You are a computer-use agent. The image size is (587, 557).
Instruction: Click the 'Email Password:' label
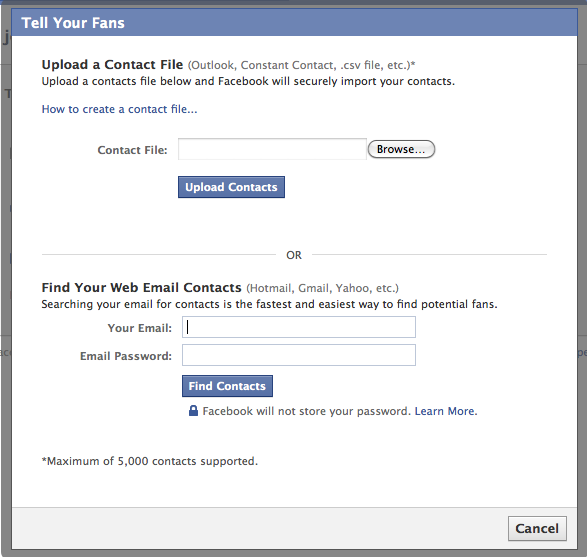pos(126,356)
